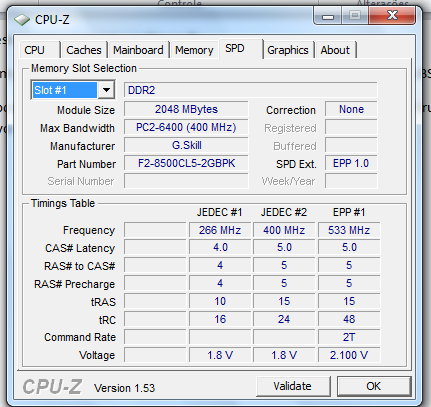Click the empty Buffered field
The image size is (431, 407).
click(351, 145)
